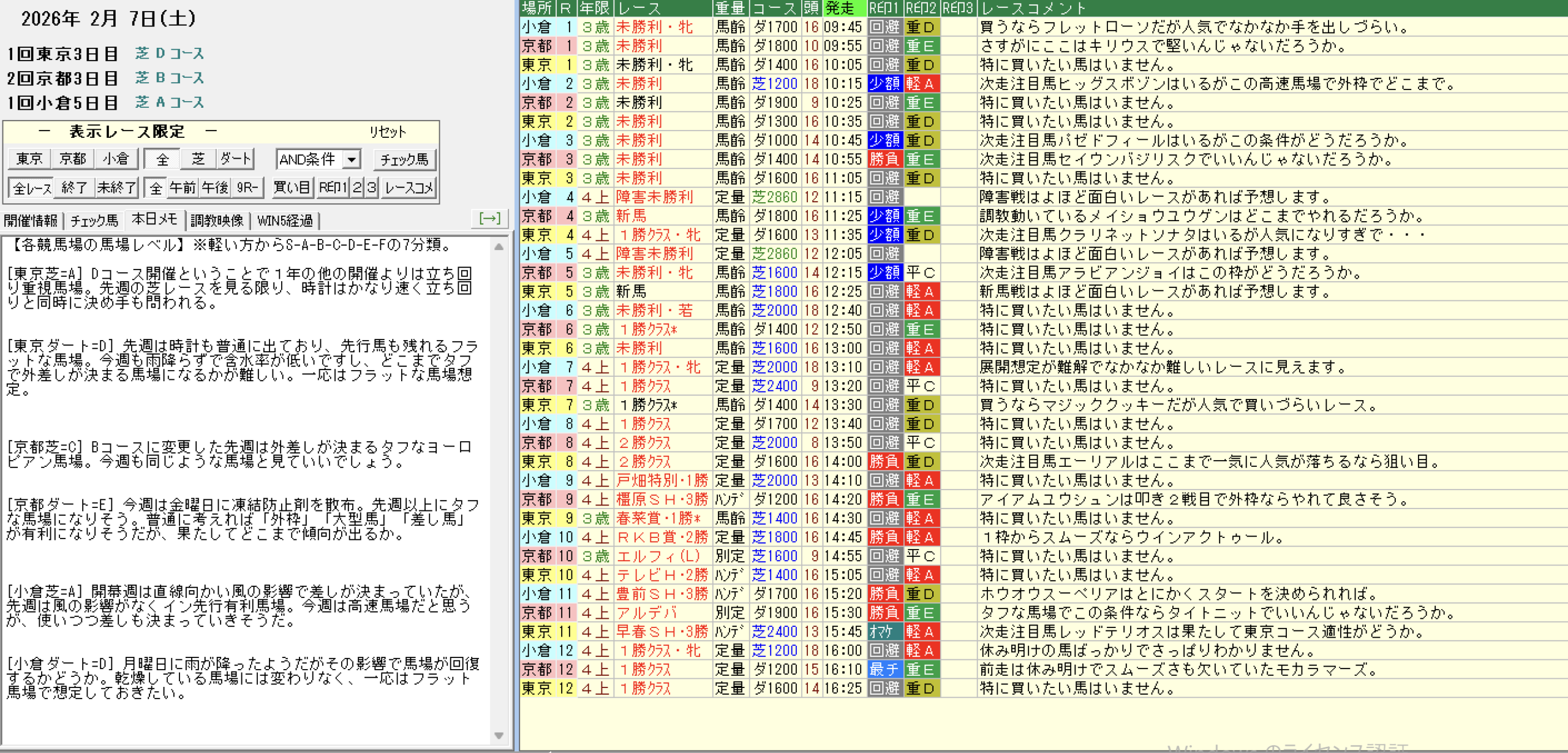This screenshot has height=753, width=1568.
Task: Click the オフ badge on 東京 11R row
Action: coord(884,632)
